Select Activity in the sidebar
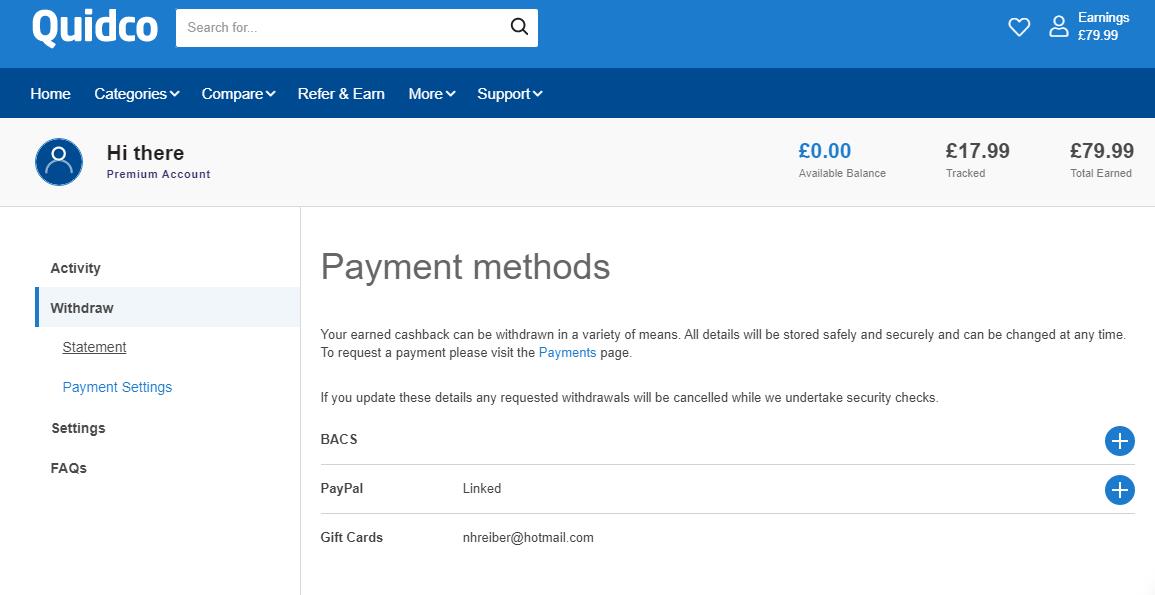 (76, 268)
